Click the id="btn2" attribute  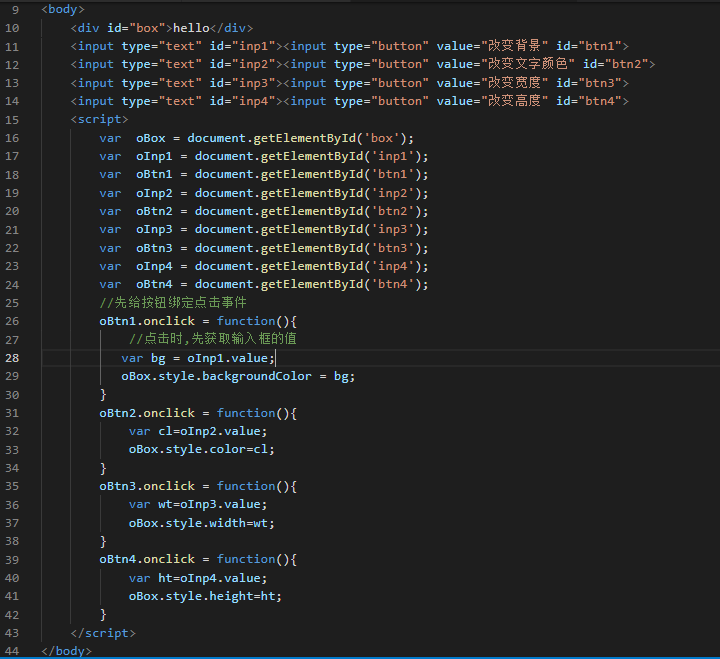[x=616, y=64]
